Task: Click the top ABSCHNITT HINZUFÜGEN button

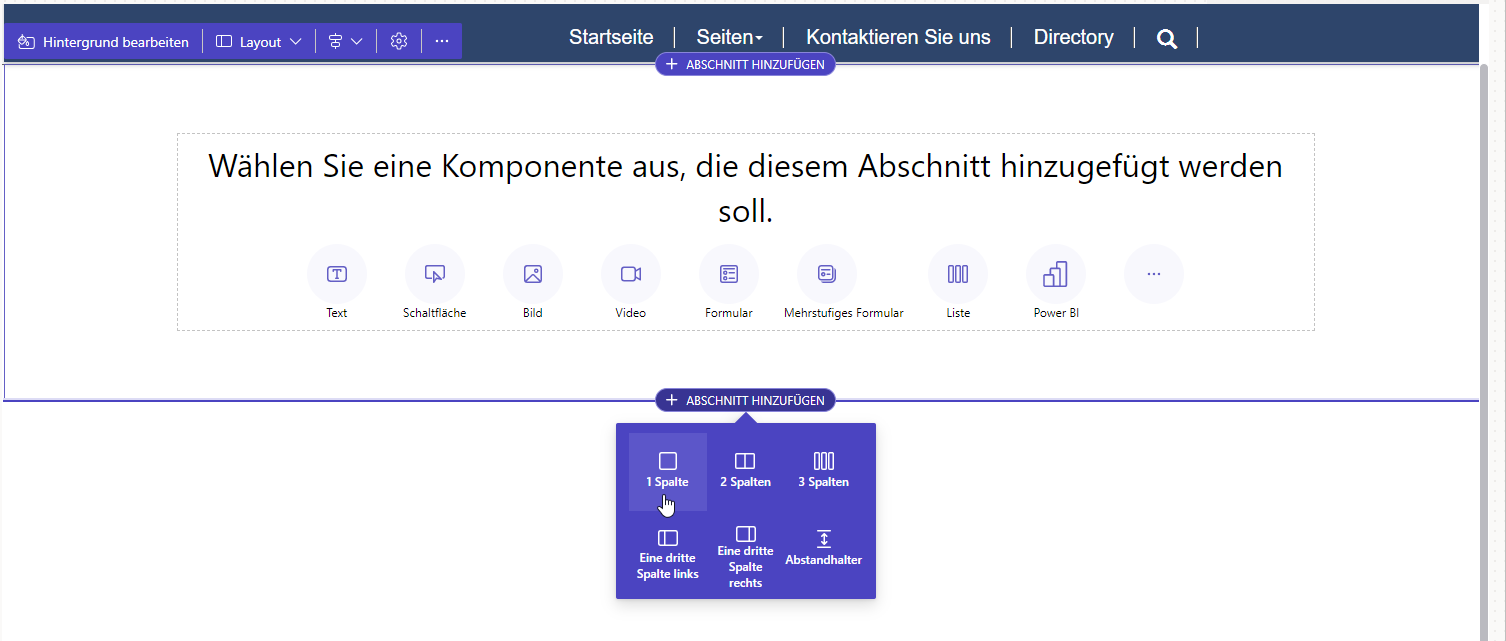Action: coord(745,63)
